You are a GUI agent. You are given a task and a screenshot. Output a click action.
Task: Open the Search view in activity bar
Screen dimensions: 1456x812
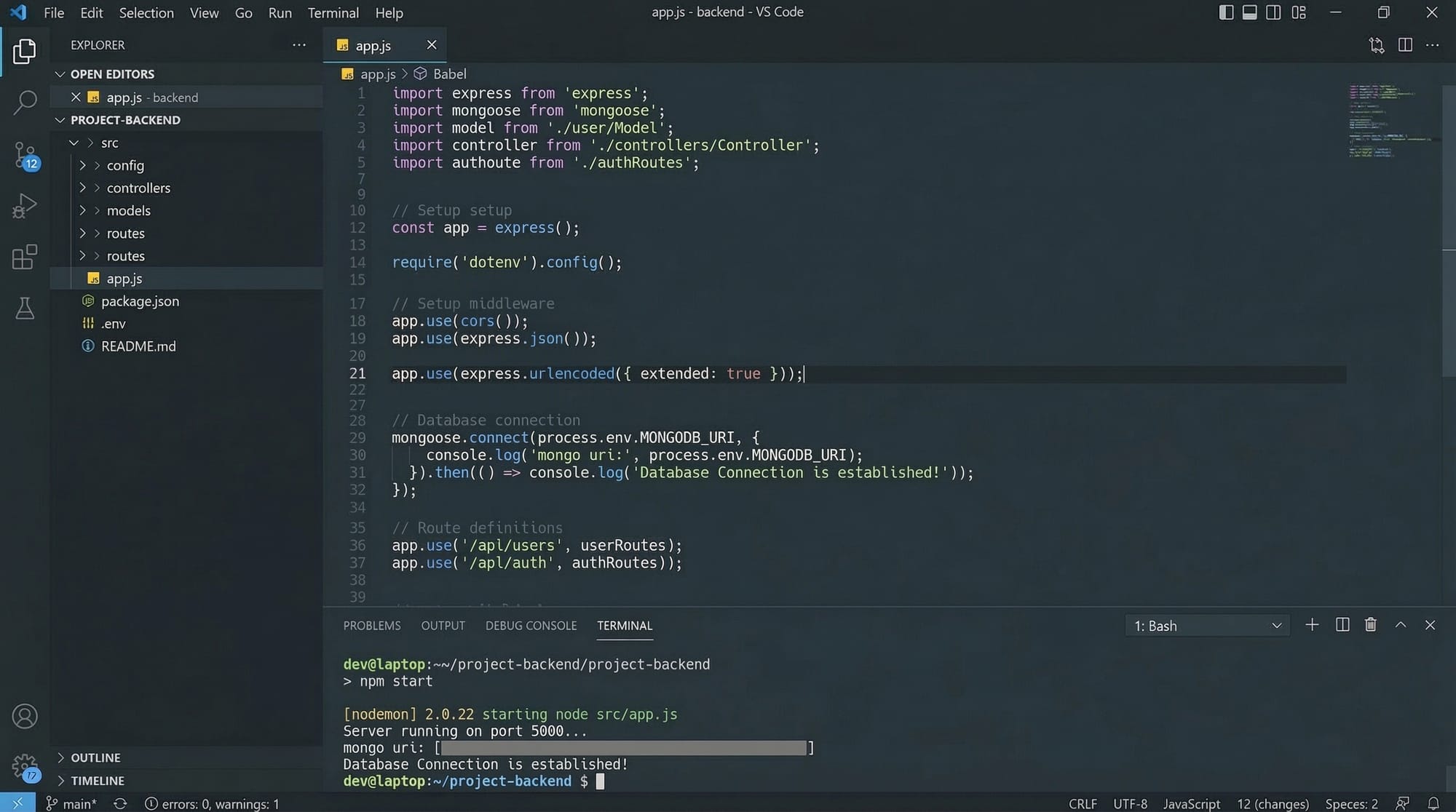click(x=25, y=103)
